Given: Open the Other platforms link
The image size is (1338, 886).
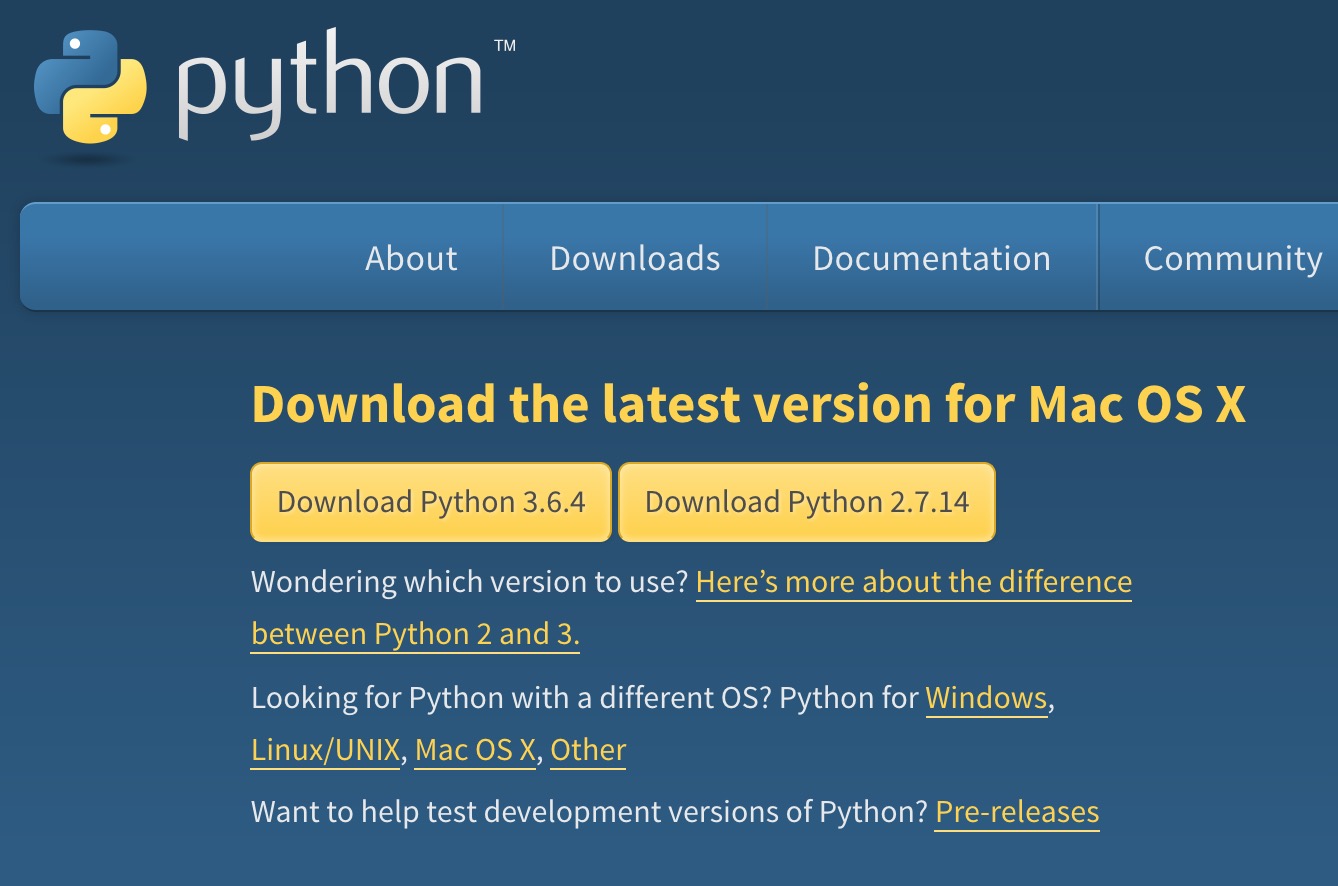Looking at the screenshot, I should point(588,749).
